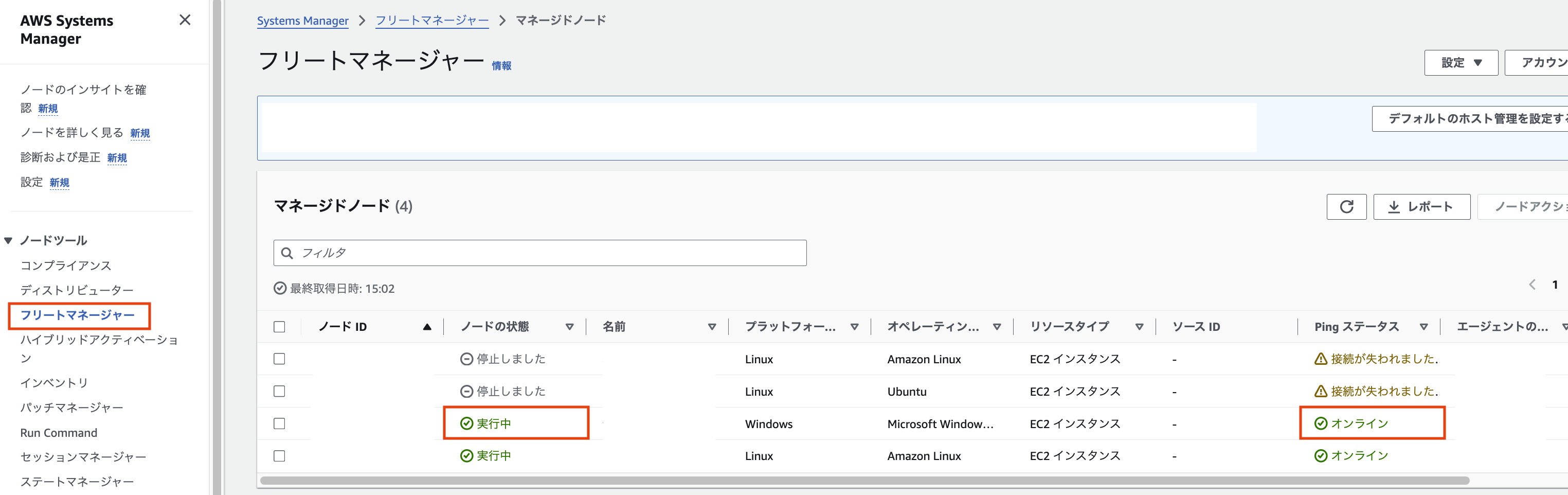This screenshot has height=495, width=1568.
Task: Click the 情報 link next to the title
Action: (x=501, y=66)
